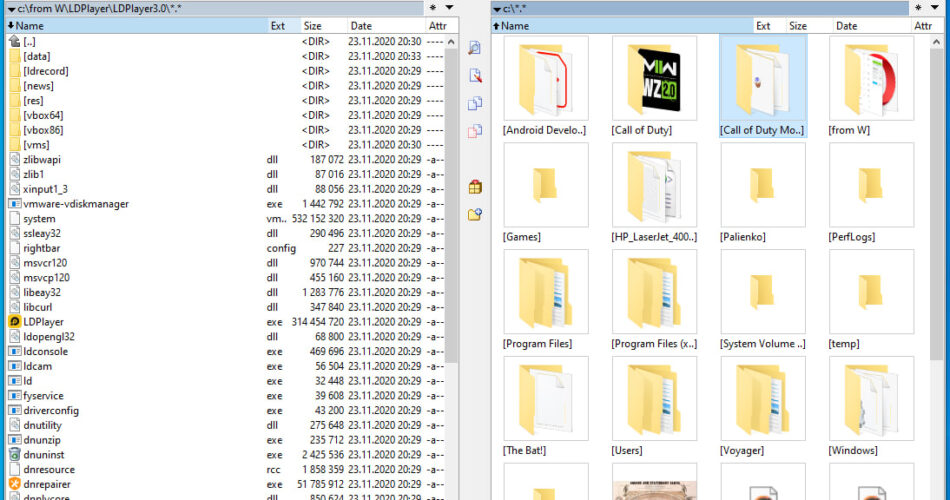Select the [vbox64] directory row
This screenshot has width=950, height=500.
click(x=226, y=115)
